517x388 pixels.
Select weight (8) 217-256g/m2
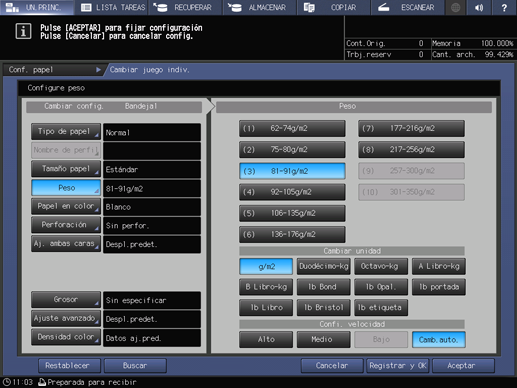[411, 150]
